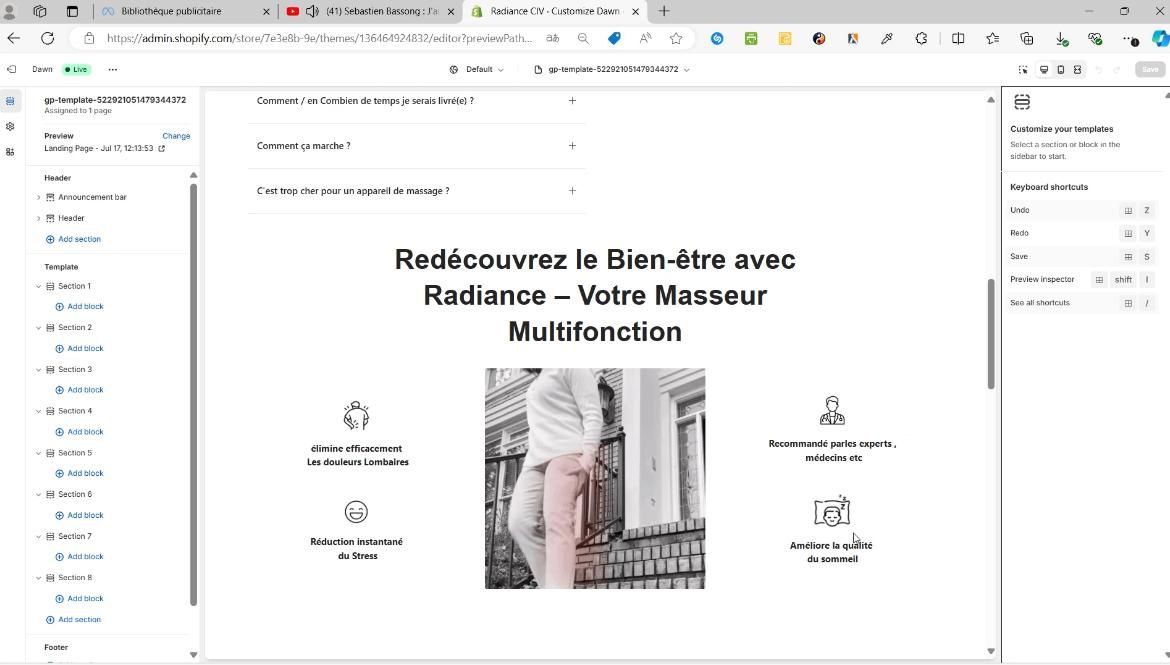Open Theme settings gear in sidebar

[10, 126]
